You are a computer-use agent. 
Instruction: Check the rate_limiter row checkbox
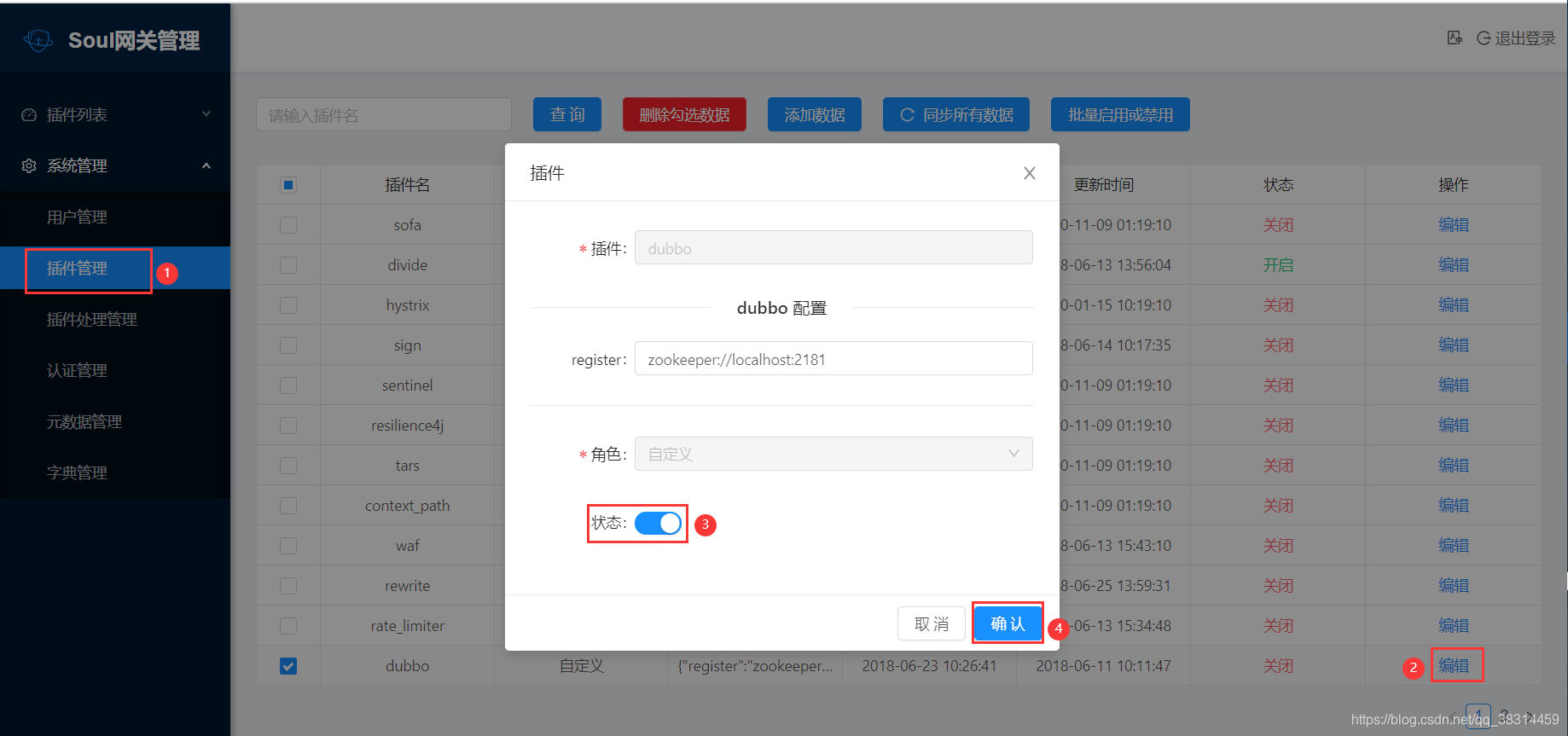coord(288,626)
